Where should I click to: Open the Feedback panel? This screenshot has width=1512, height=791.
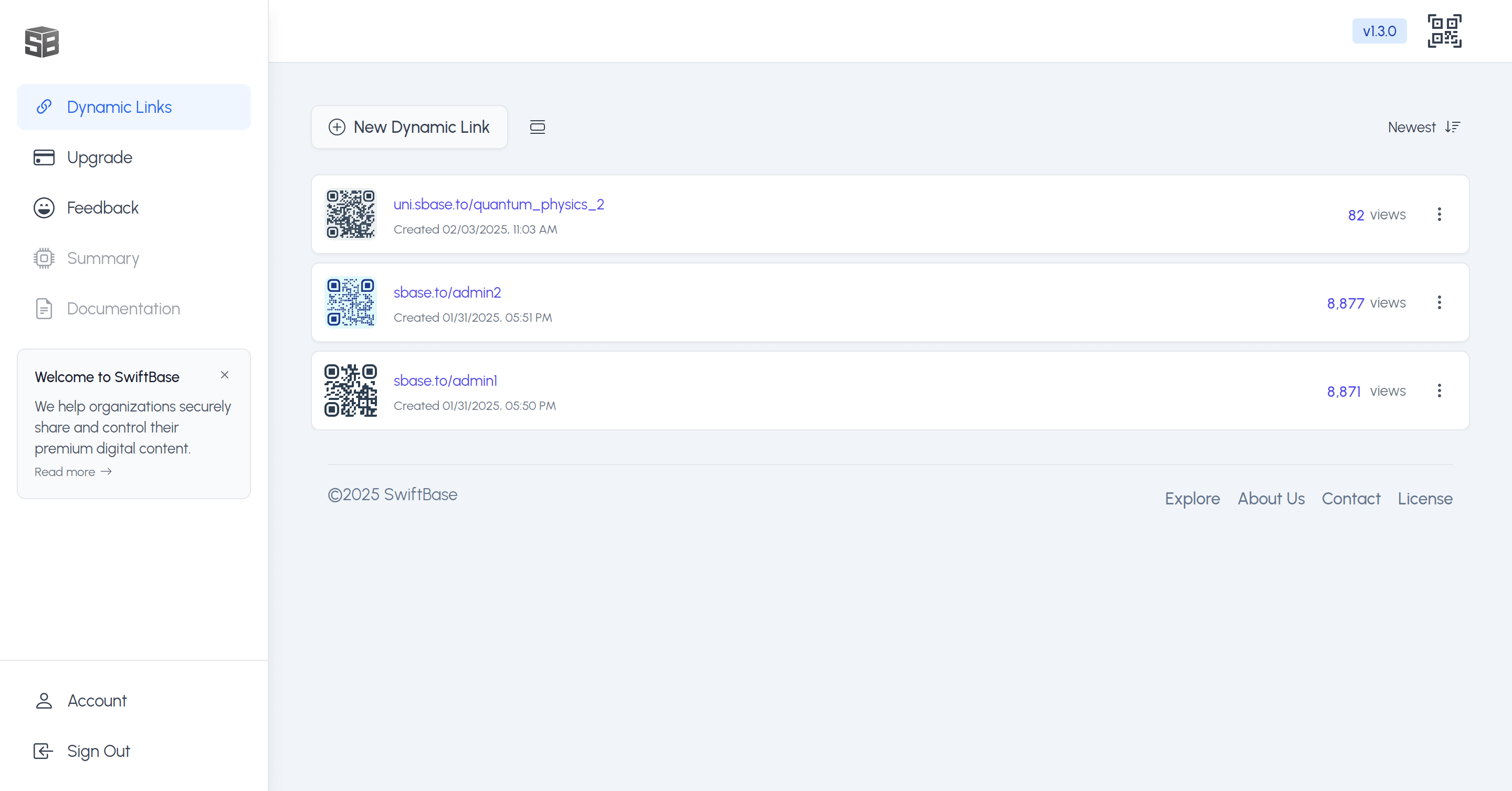(103, 208)
